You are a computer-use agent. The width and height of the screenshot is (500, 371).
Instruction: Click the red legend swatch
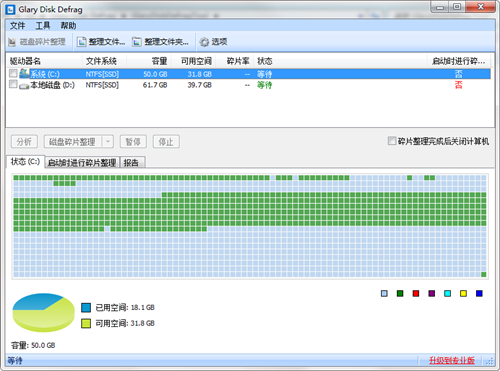[x=416, y=293]
